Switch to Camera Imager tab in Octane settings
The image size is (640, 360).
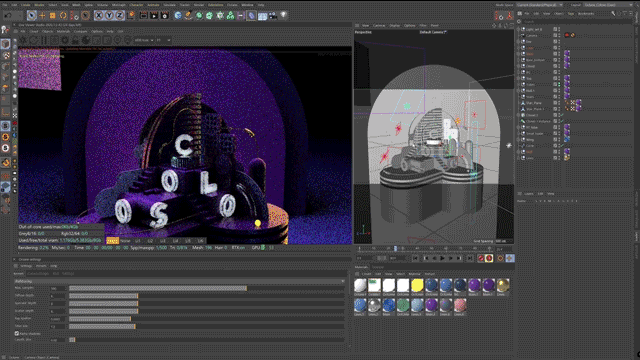[38, 274]
